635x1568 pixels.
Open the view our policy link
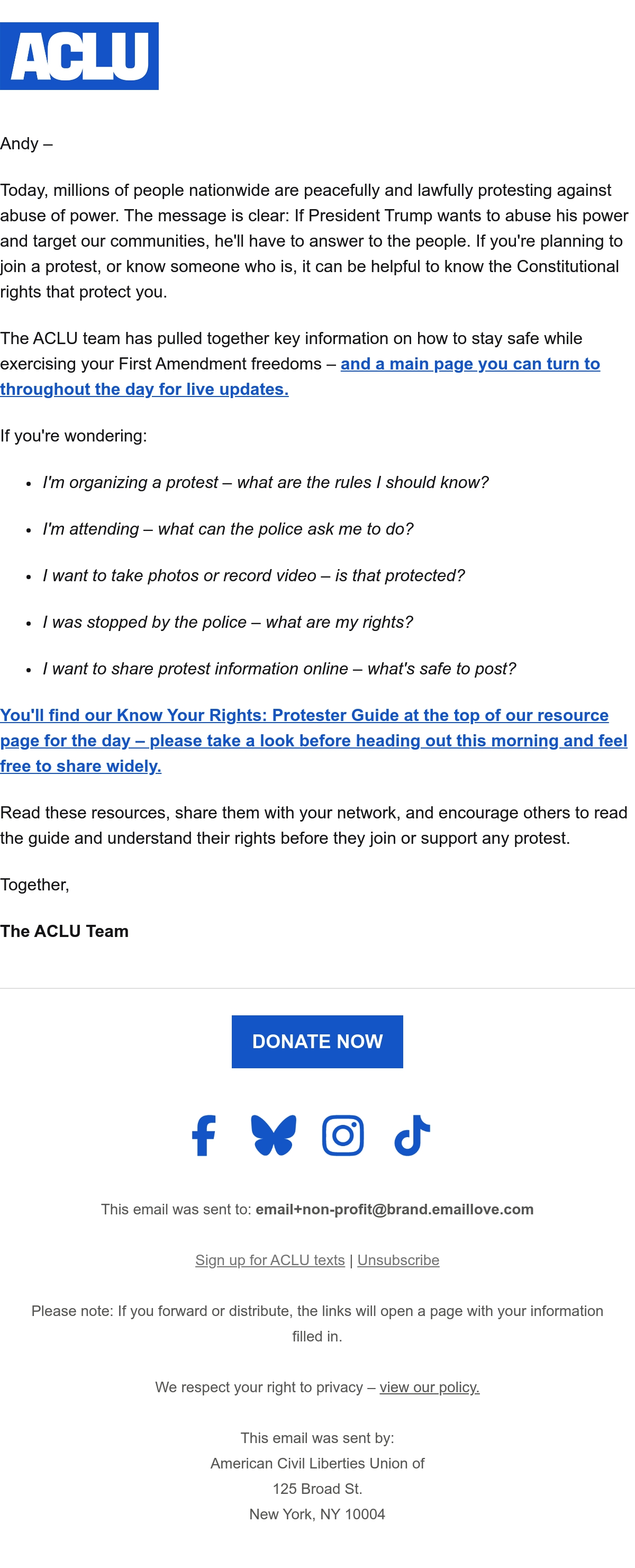429,1386
